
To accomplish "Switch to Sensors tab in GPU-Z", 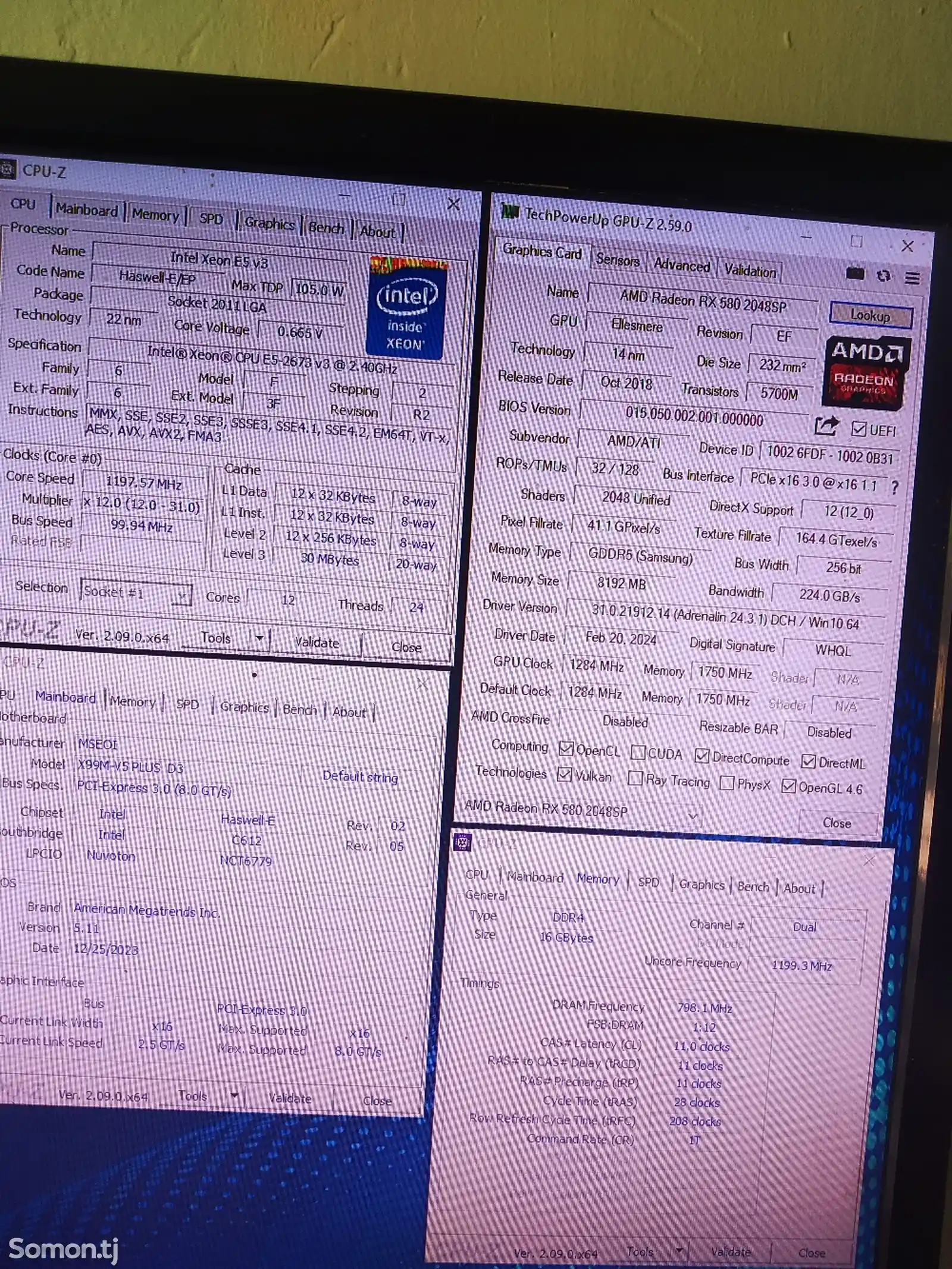I will [x=618, y=260].
